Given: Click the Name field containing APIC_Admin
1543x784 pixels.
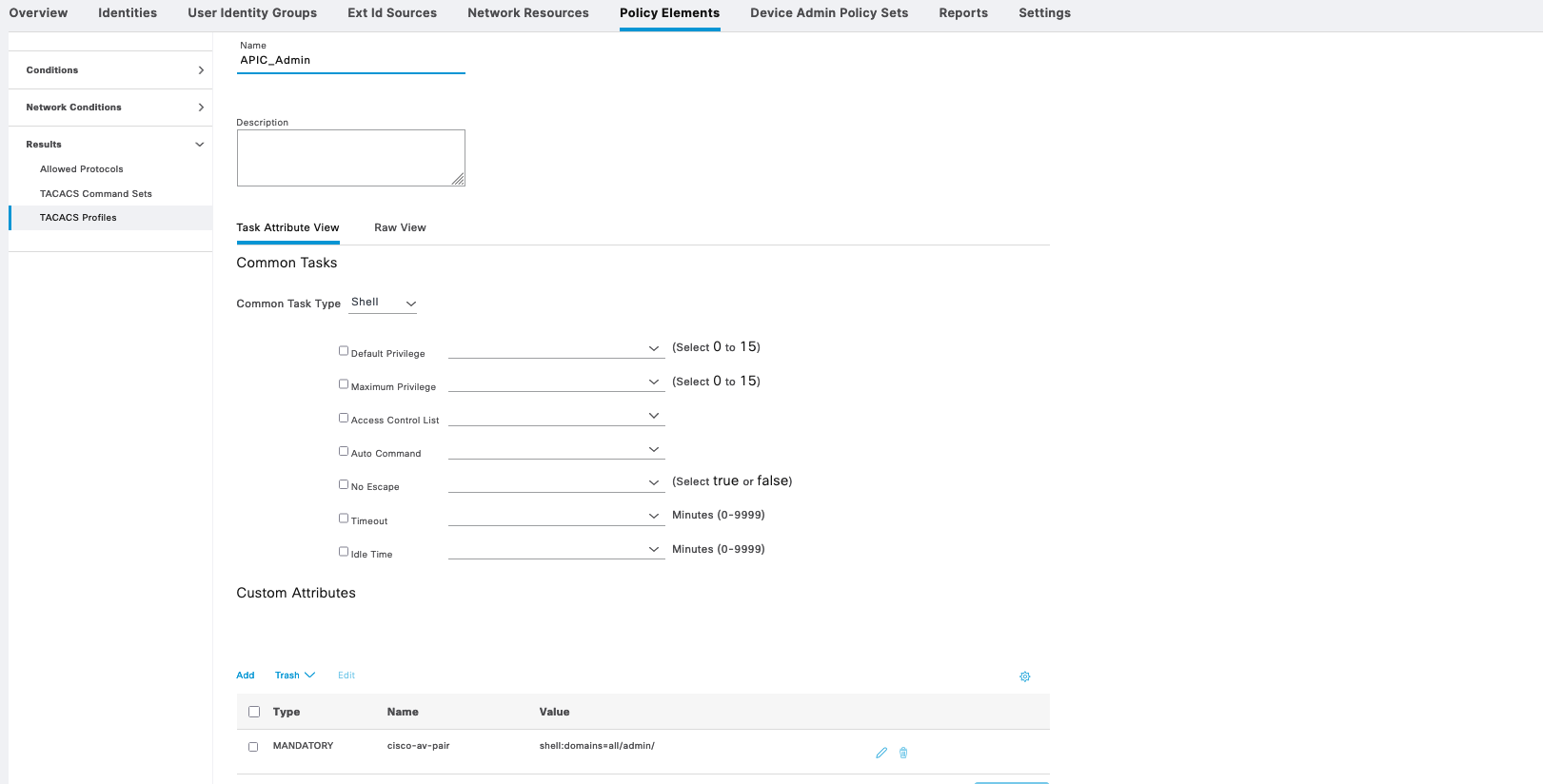Looking at the screenshot, I should [x=350, y=61].
